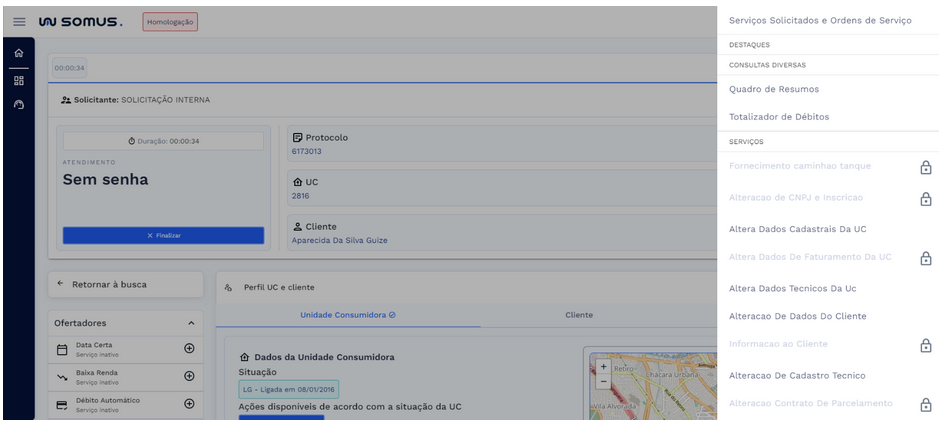Click the Homologação environment badge
Image resolution: width=946 pixels, height=424 pixels.
[x=170, y=21]
